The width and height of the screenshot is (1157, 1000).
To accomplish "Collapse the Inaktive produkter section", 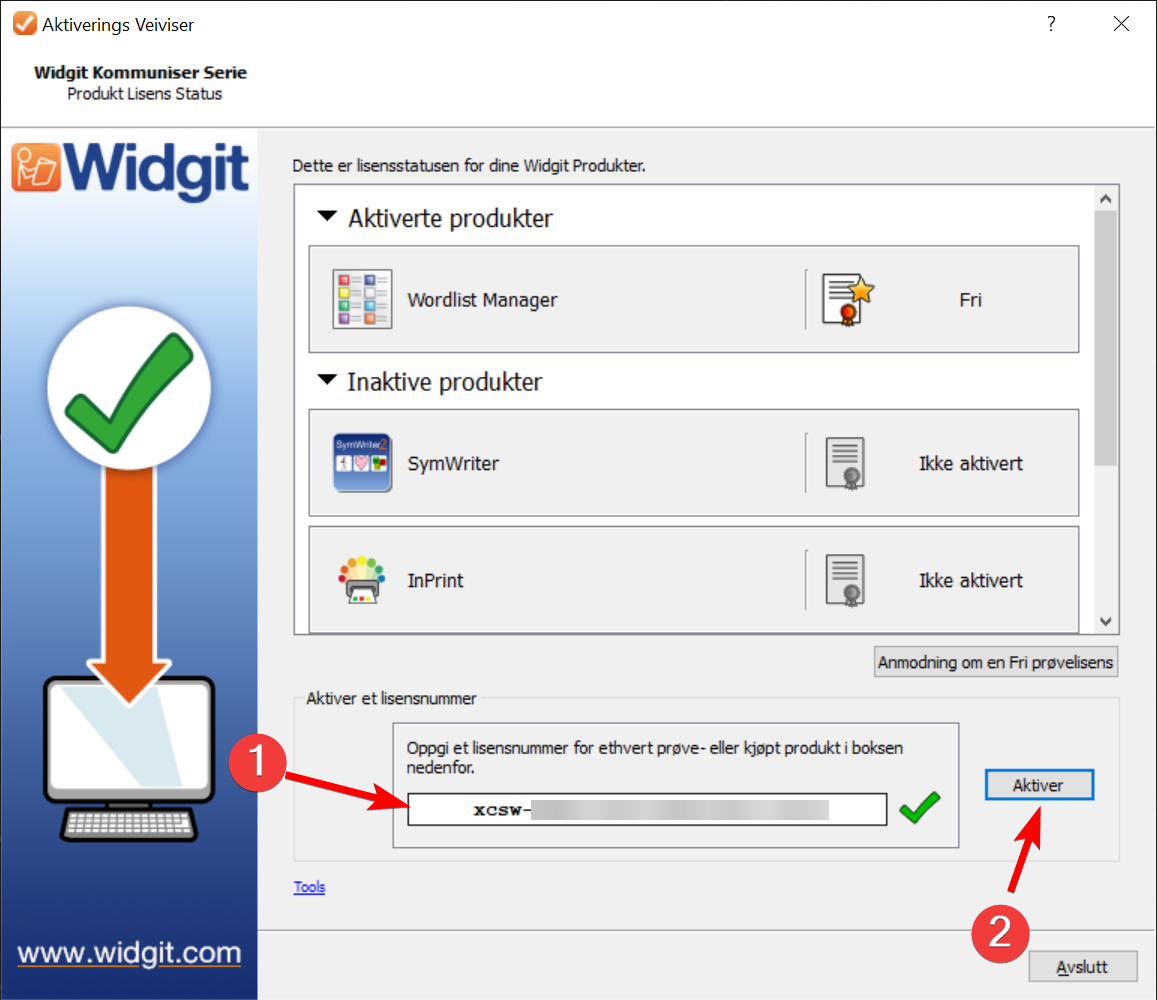I will coord(327,380).
